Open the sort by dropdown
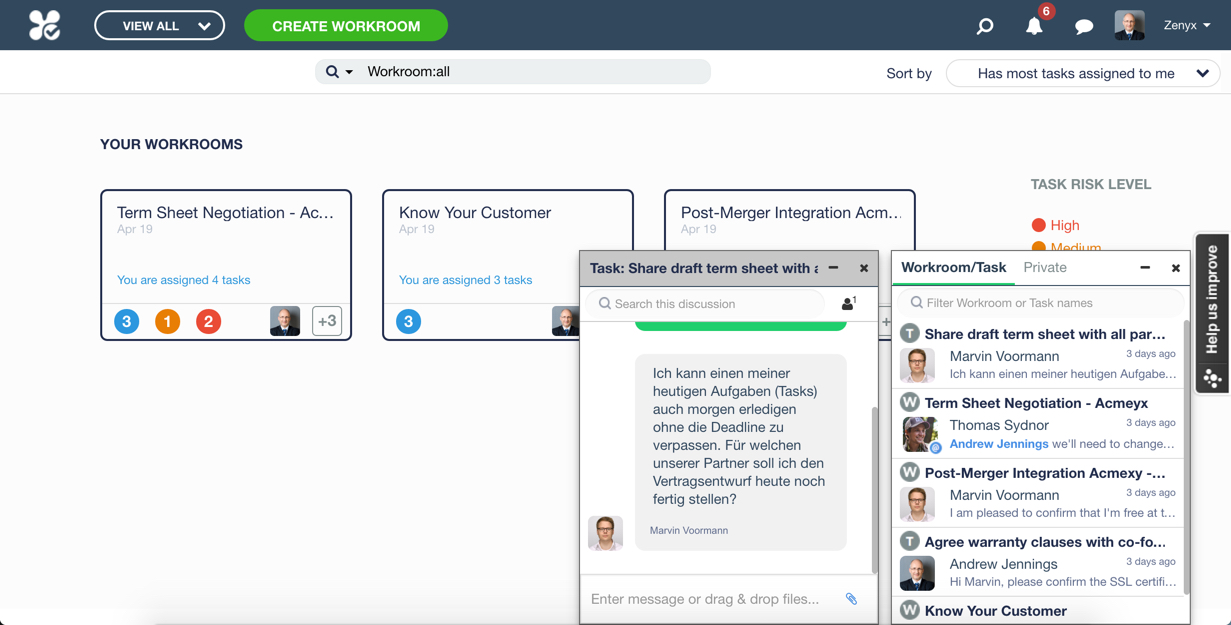Viewport: 1231px width, 625px height. click(1083, 73)
